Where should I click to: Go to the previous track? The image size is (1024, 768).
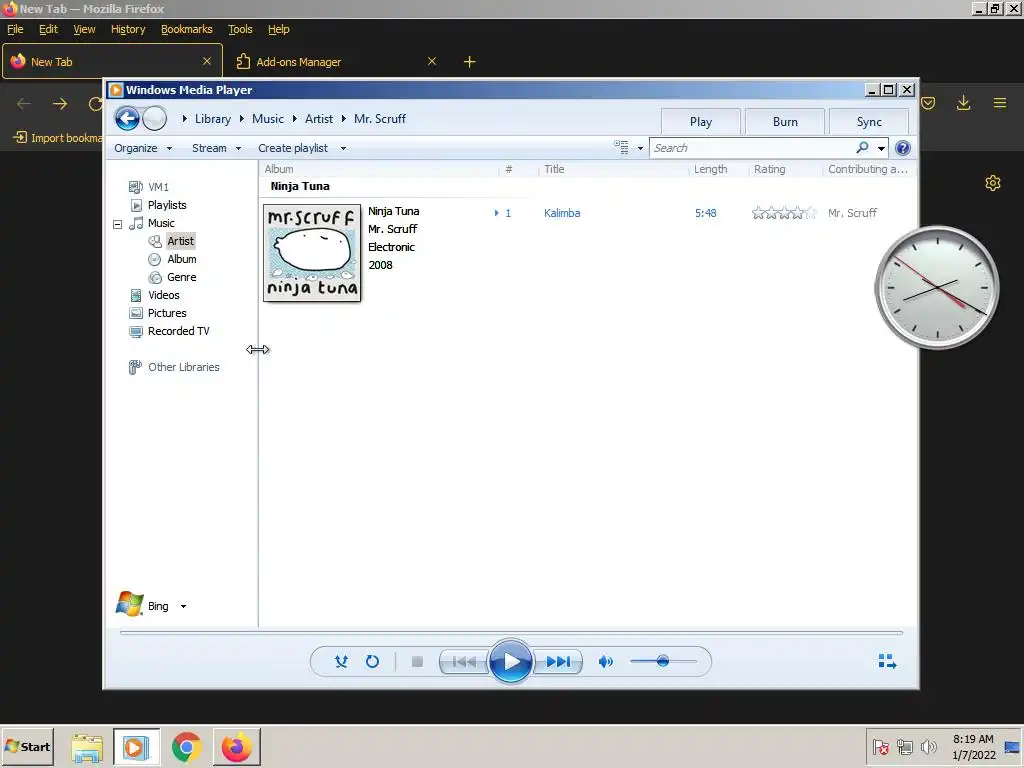tap(464, 662)
